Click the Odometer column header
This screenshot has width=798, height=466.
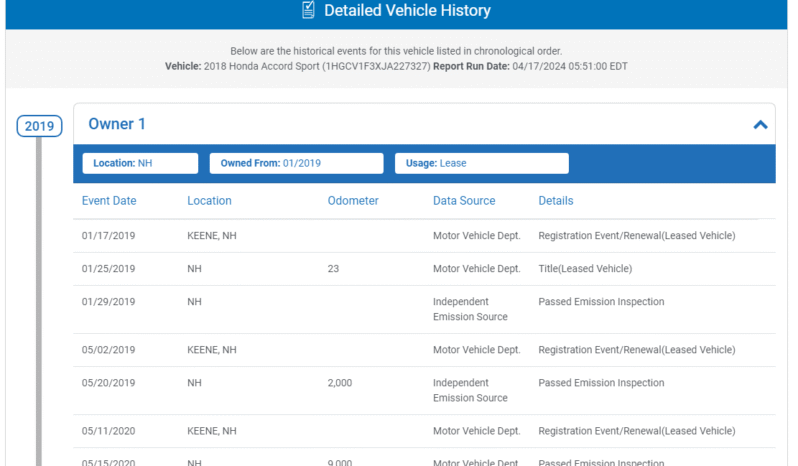(353, 201)
